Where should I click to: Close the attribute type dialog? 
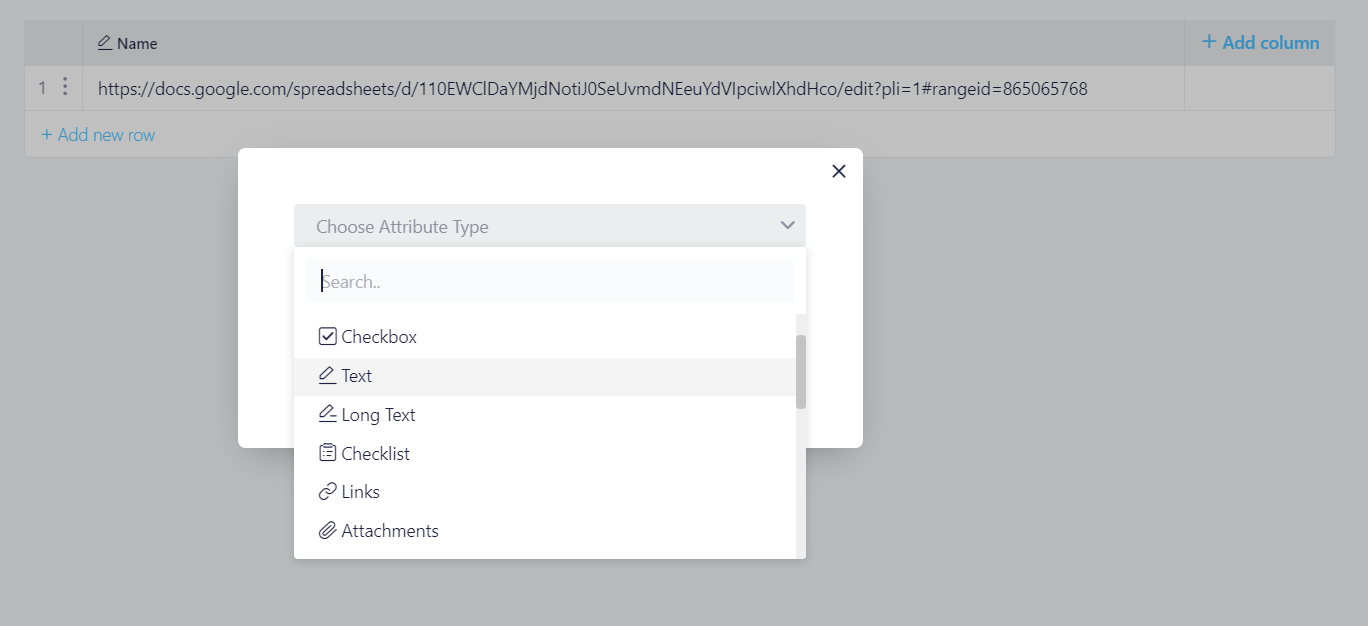(x=839, y=171)
